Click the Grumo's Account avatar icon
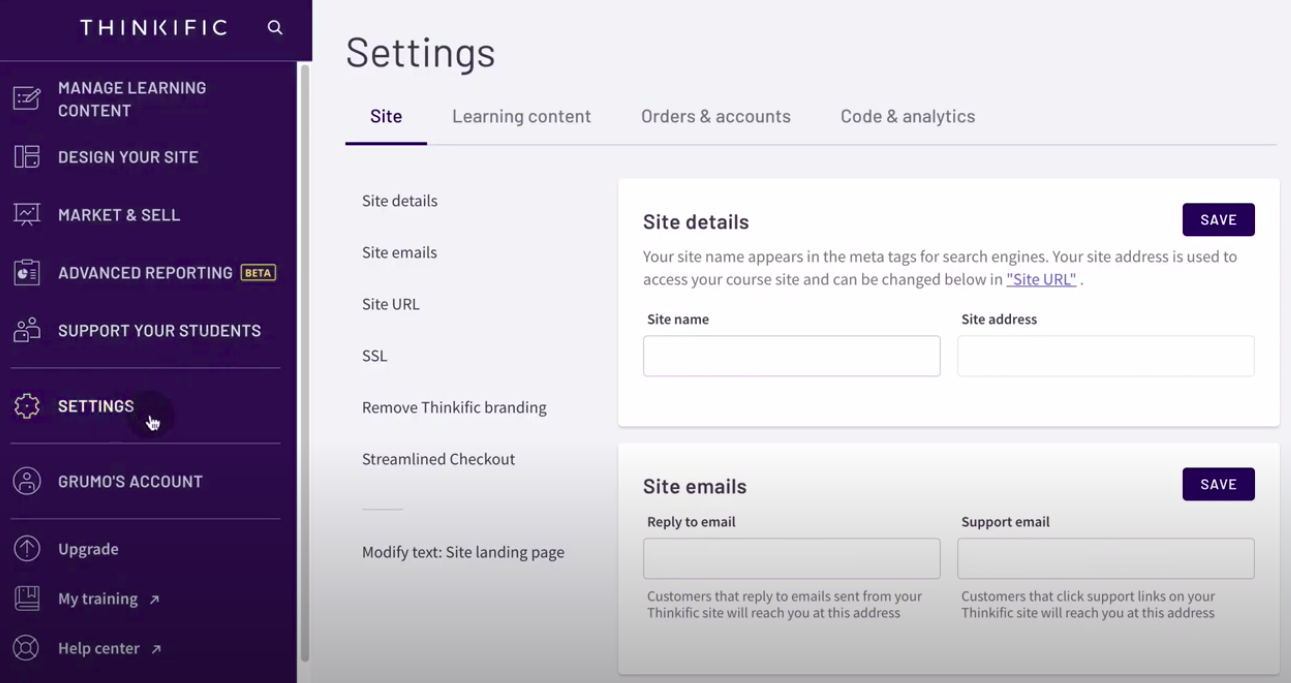This screenshot has width=1291, height=683. click(27, 481)
